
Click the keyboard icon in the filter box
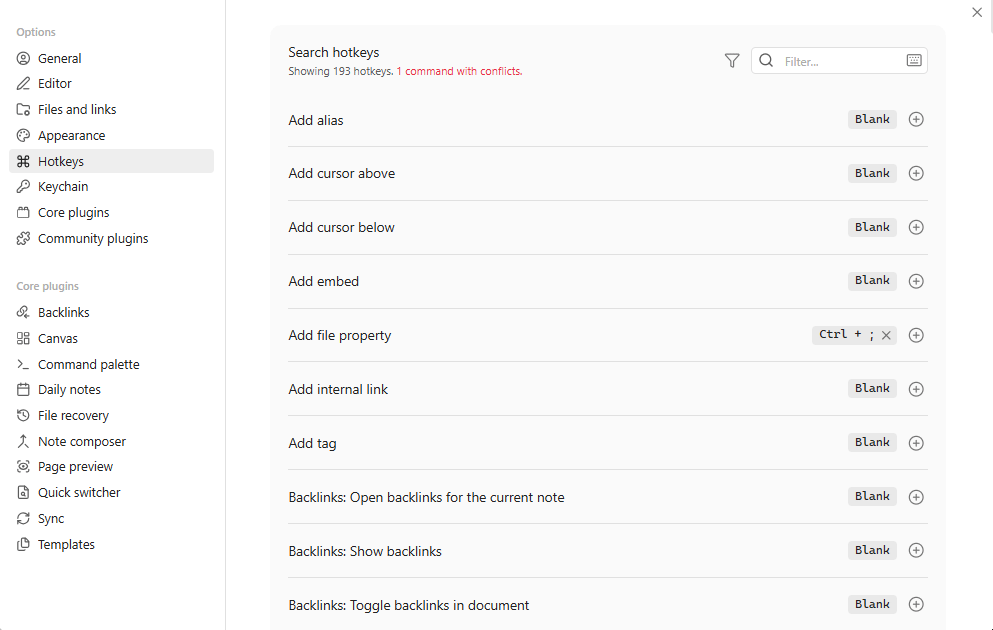point(914,61)
